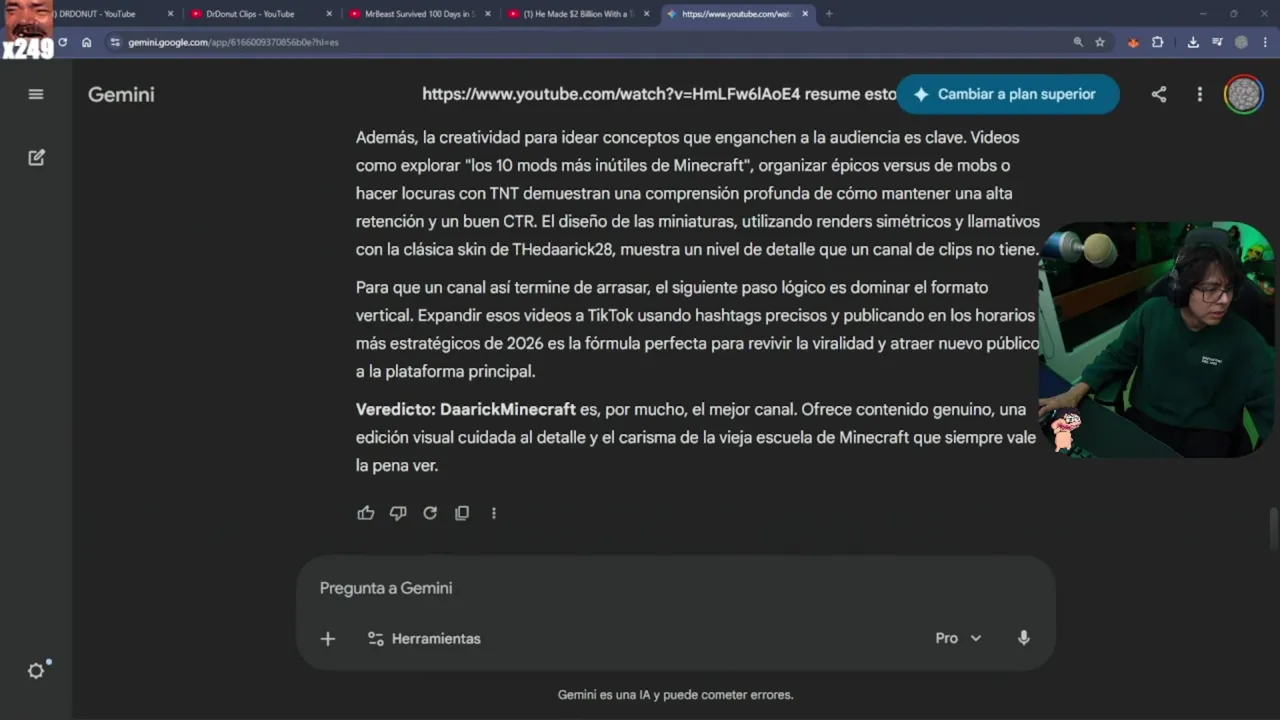Focus the Pregunta a Gemini input field
1280x720 pixels.
click(676, 588)
